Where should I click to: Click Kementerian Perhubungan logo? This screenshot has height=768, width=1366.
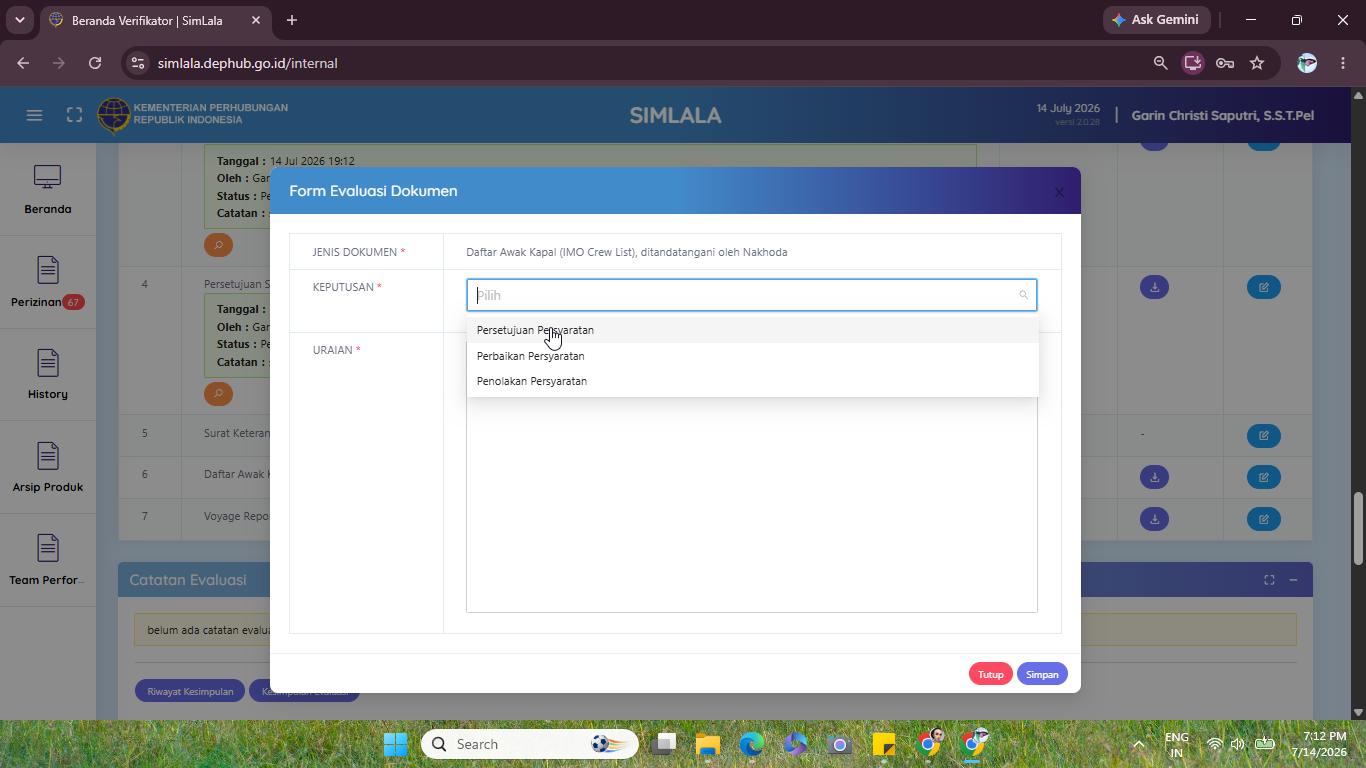(x=114, y=114)
